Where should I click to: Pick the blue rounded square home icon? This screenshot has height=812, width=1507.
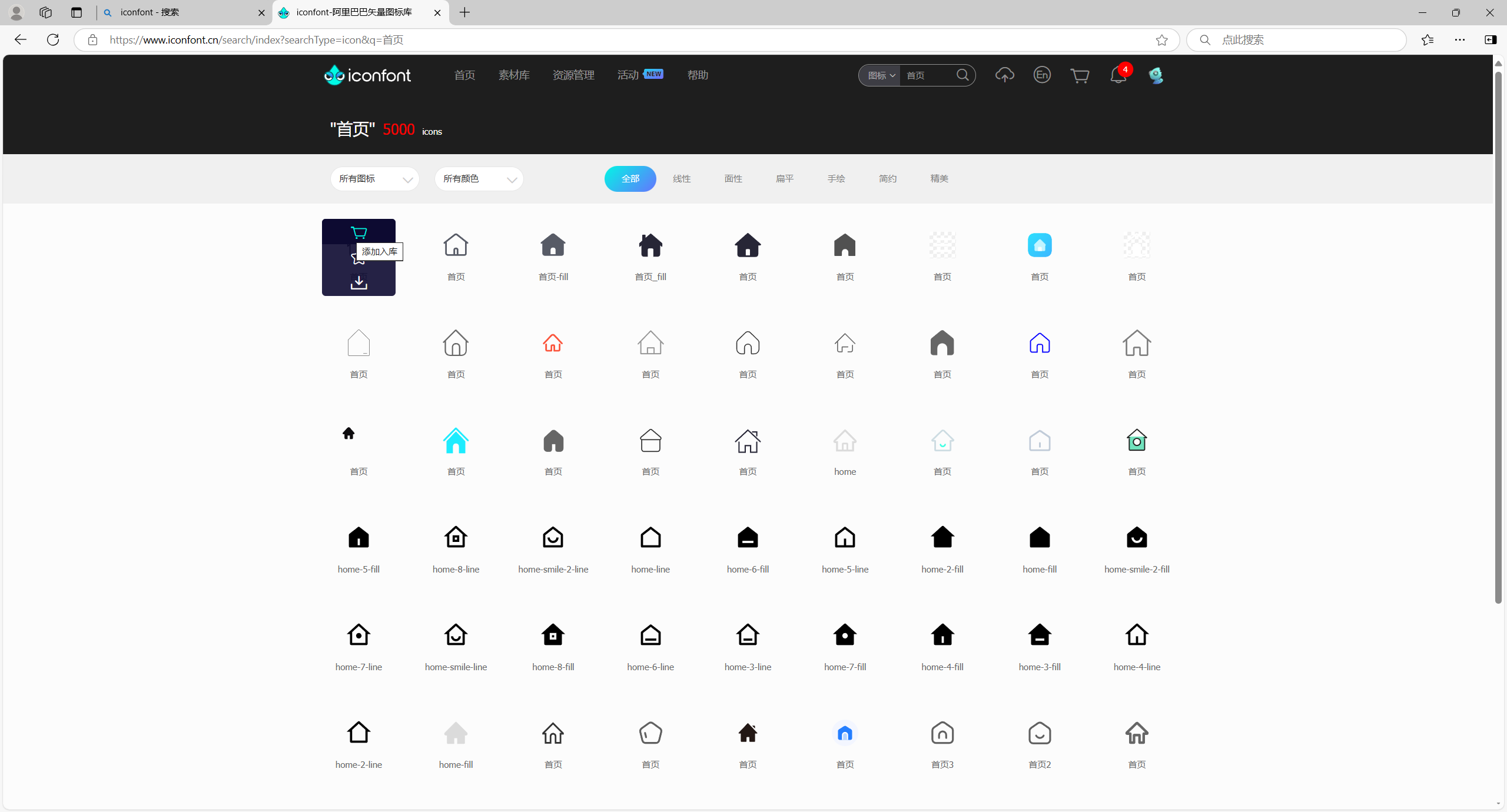[1040, 245]
